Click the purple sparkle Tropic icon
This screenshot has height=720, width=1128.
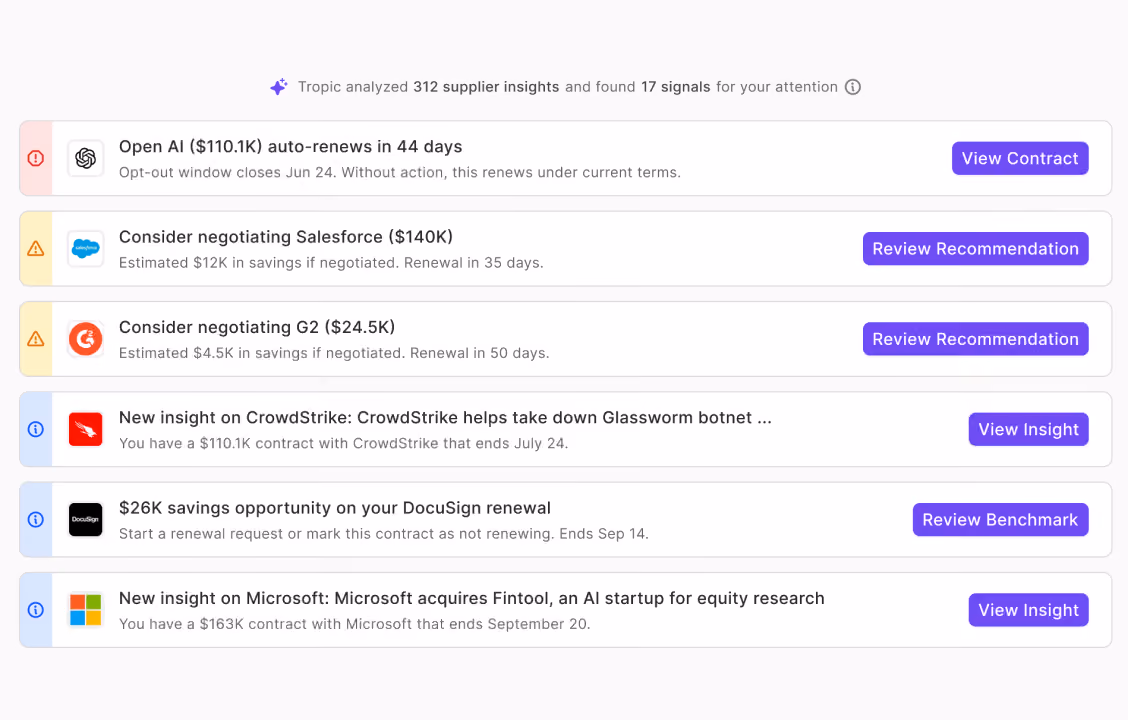[278, 87]
